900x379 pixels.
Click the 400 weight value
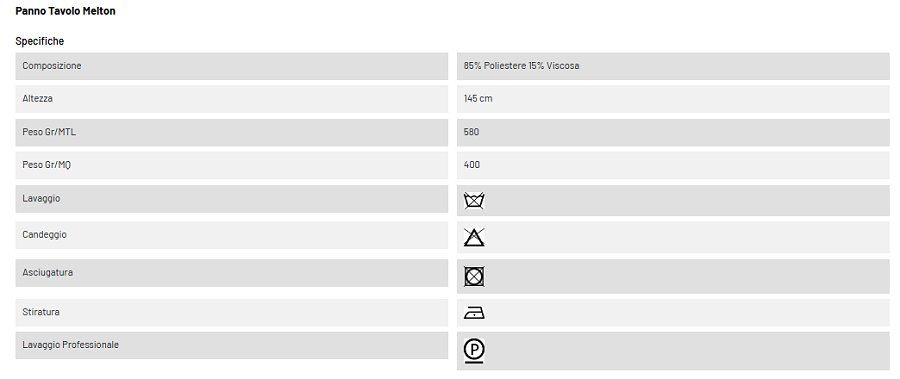472,165
